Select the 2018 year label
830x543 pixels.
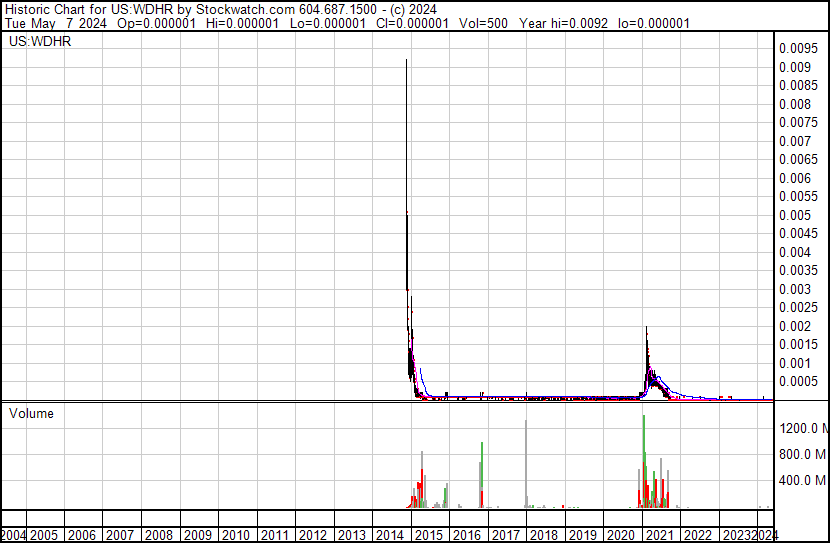coord(544,535)
